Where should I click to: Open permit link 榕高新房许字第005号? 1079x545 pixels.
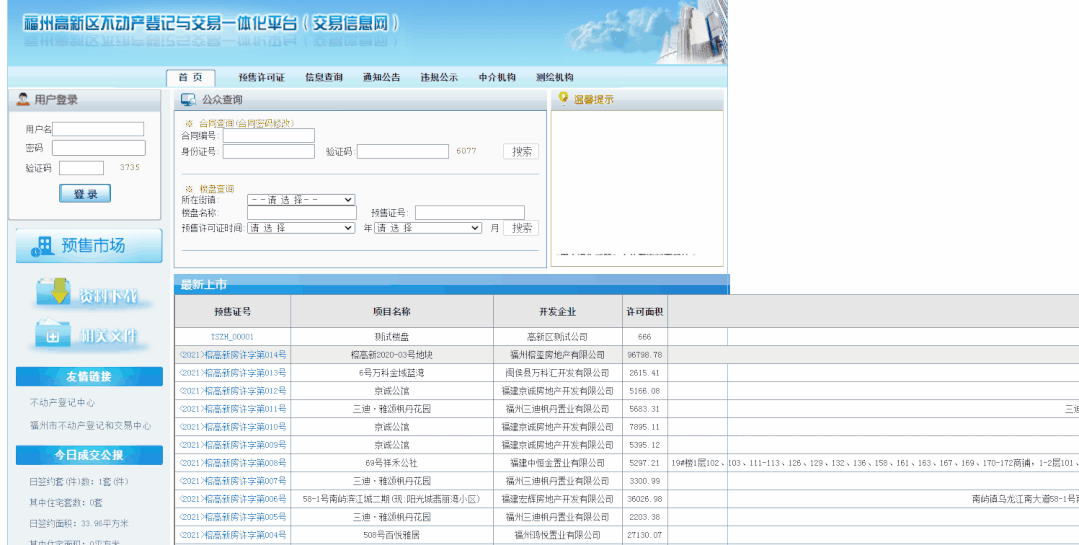233,517
